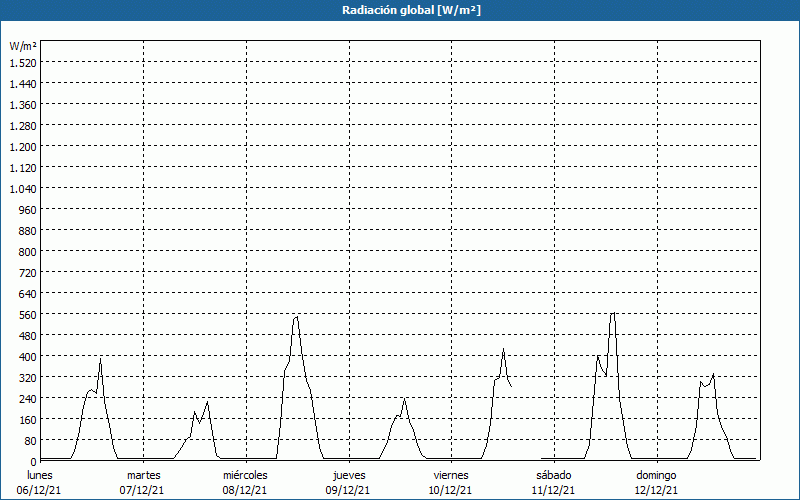Click the 'jueves' day label
The width and height of the screenshot is (800, 500).
(x=349, y=475)
